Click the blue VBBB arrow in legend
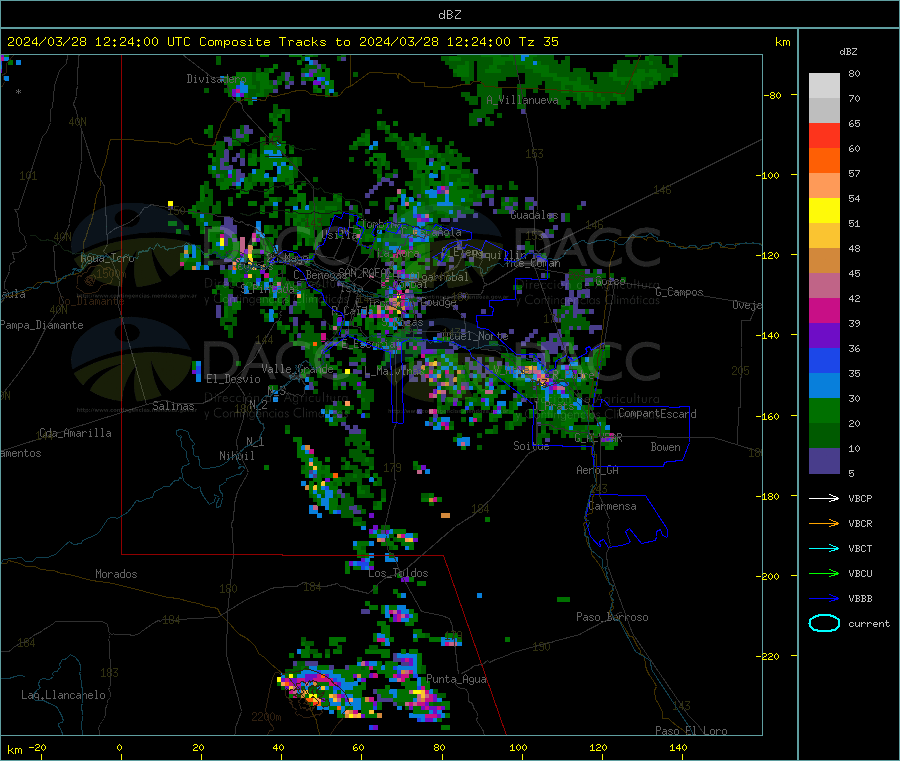 (x=824, y=599)
